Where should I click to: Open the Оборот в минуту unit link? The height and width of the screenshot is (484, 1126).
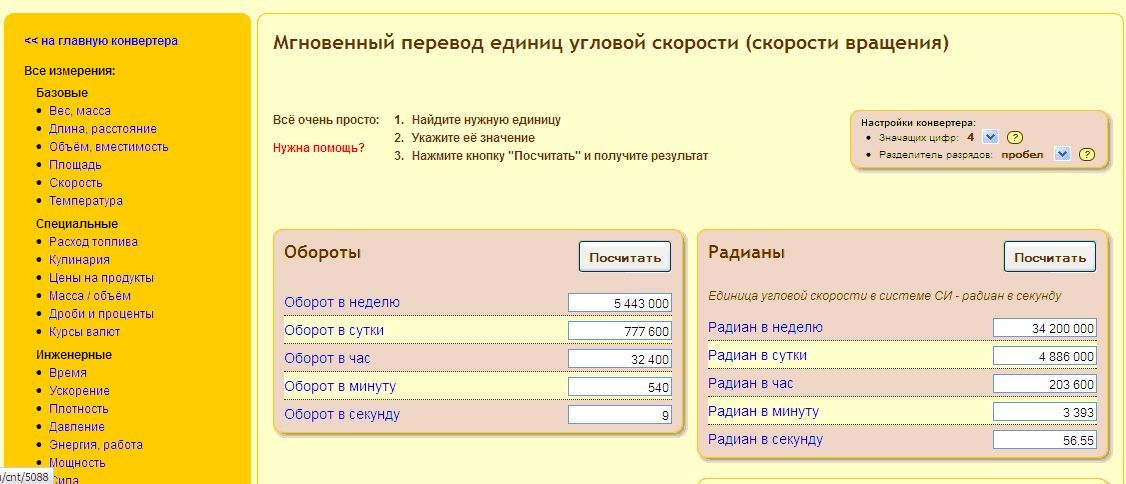tap(340, 386)
